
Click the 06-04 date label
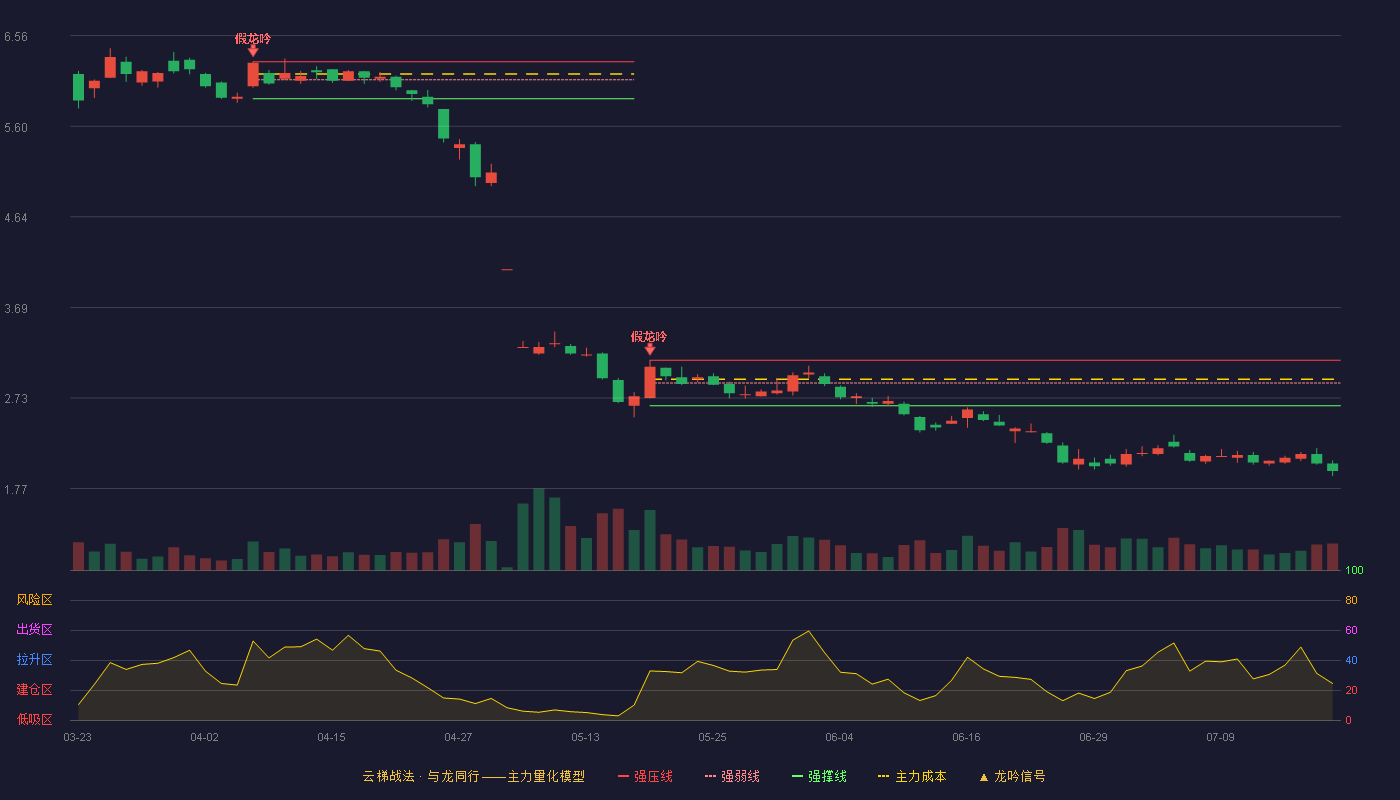click(x=840, y=737)
